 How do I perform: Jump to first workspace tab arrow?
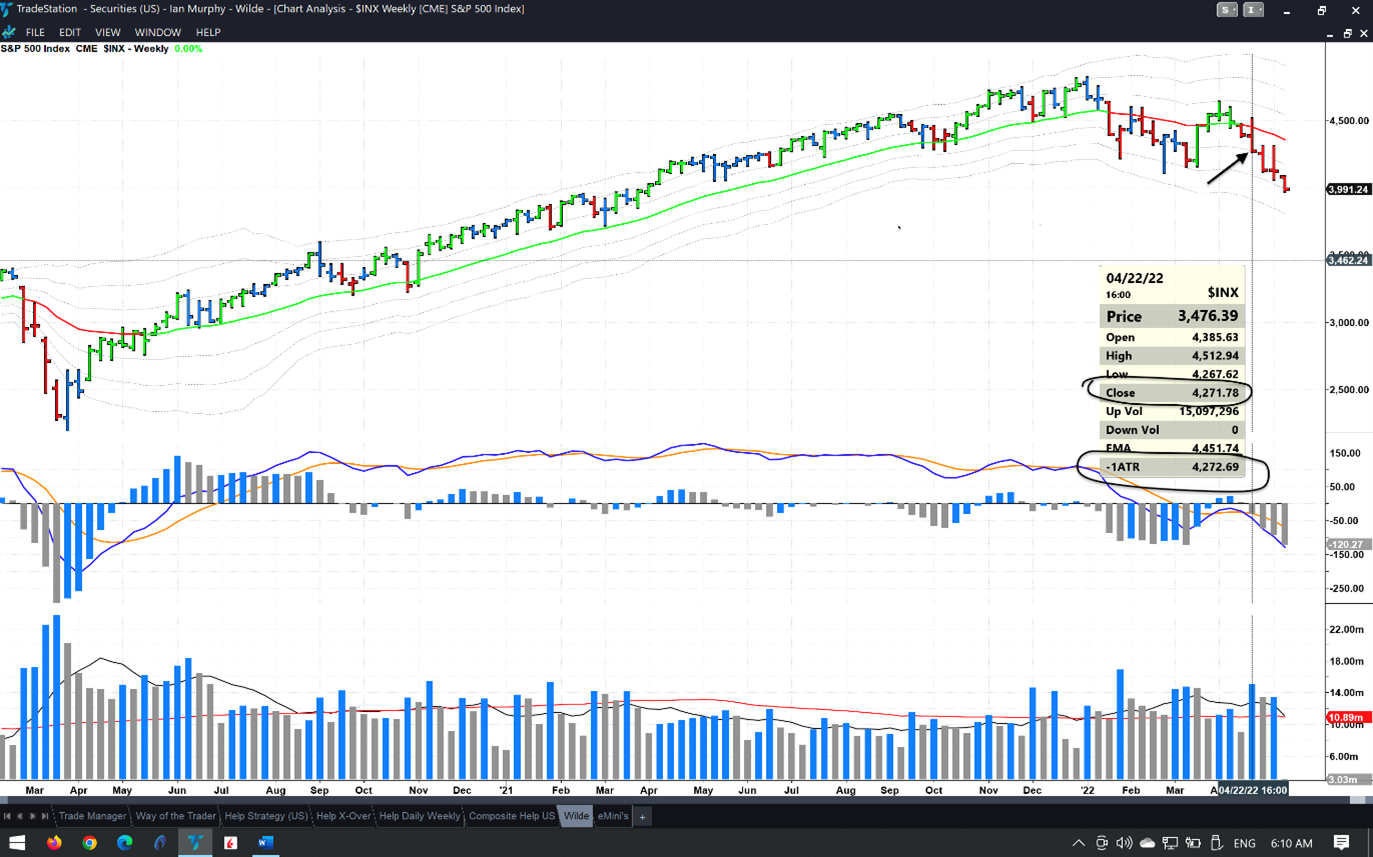pyautogui.click(x=8, y=816)
